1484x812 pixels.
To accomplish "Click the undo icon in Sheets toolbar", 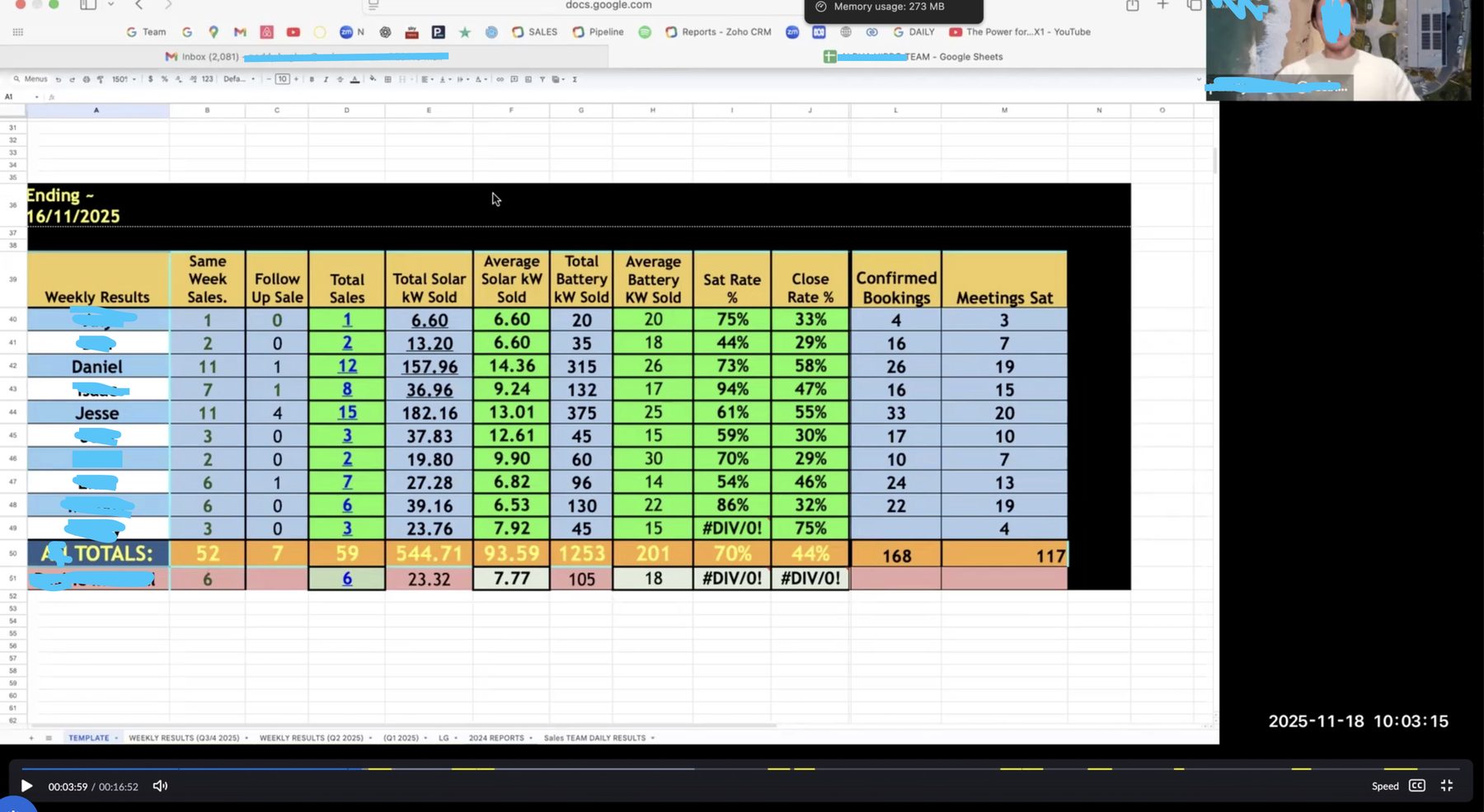I will click(59, 79).
